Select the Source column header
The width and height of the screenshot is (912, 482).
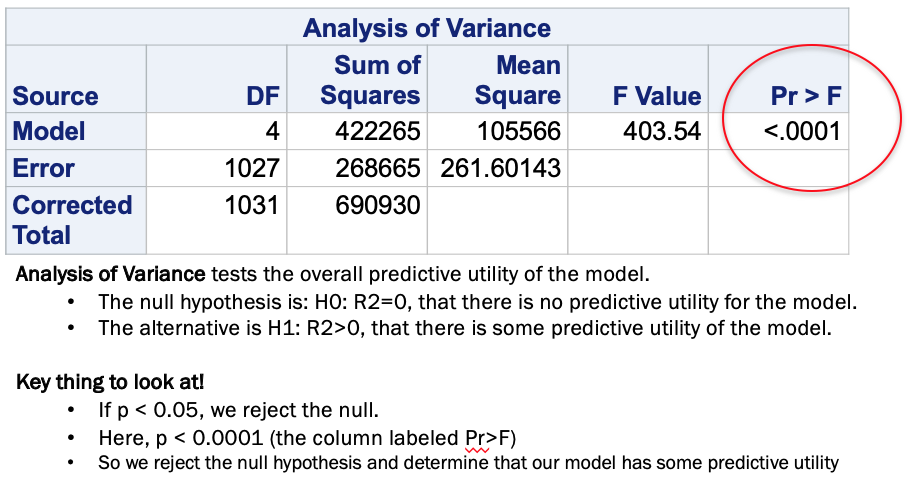click(x=55, y=96)
